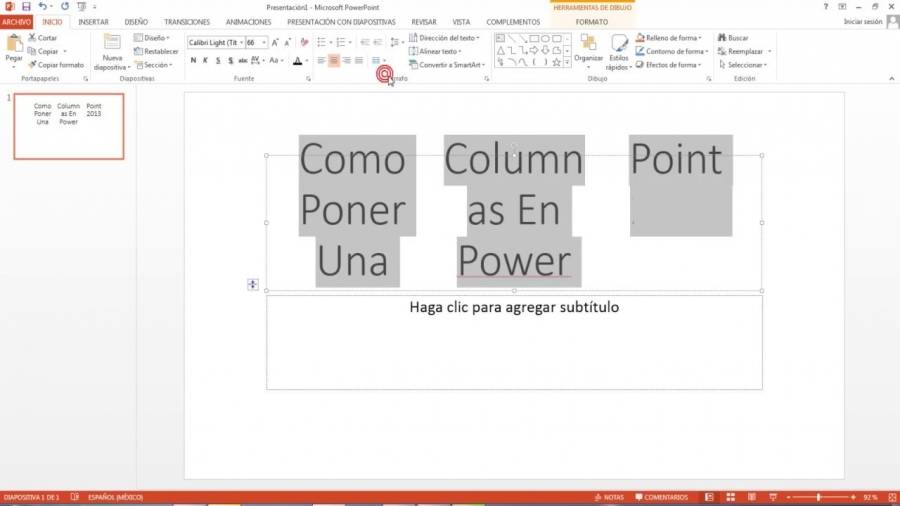The image size is (900, 506).
Task: Toggle bold (N) formatting
Action: tap(193, 60)
